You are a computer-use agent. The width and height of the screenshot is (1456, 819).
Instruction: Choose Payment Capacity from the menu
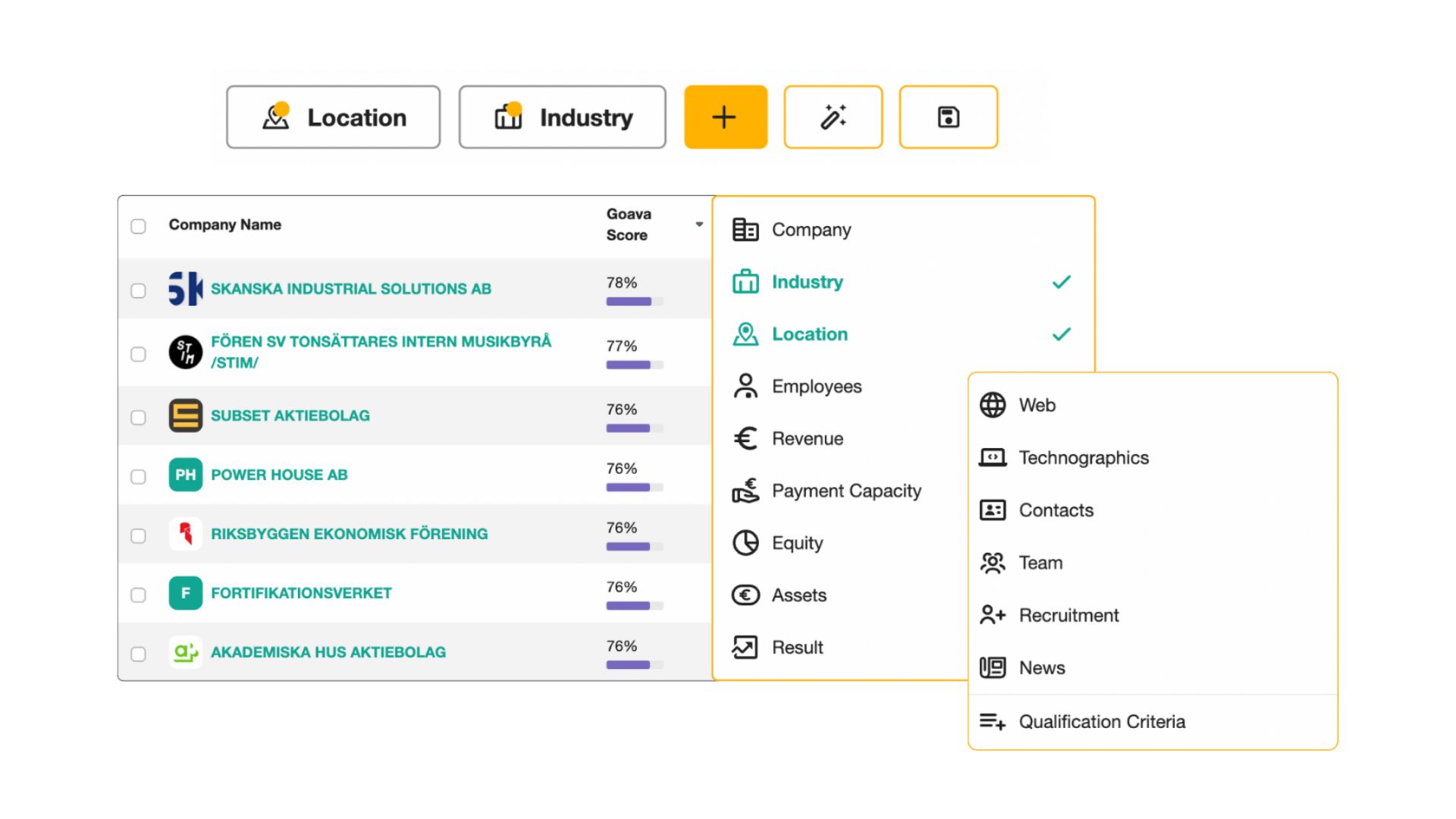click(842, 491)
